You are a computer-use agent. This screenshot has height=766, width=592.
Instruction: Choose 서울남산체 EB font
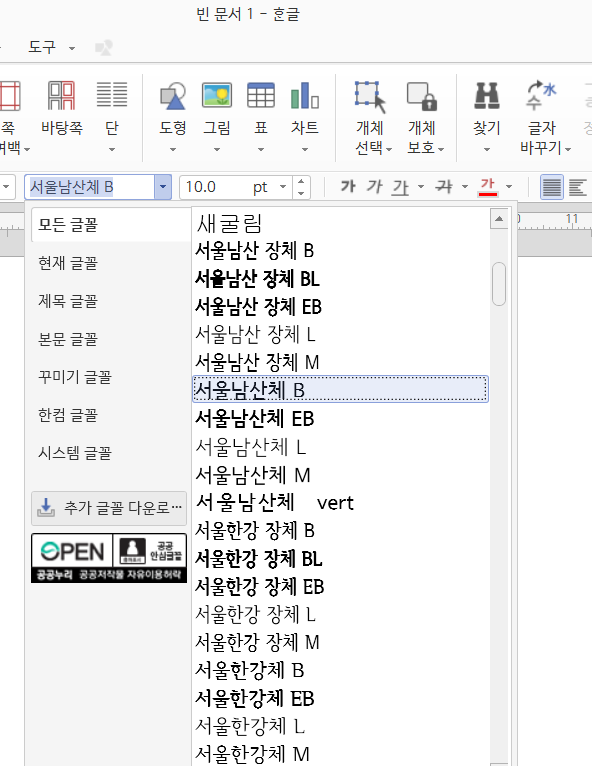point(340,419)
